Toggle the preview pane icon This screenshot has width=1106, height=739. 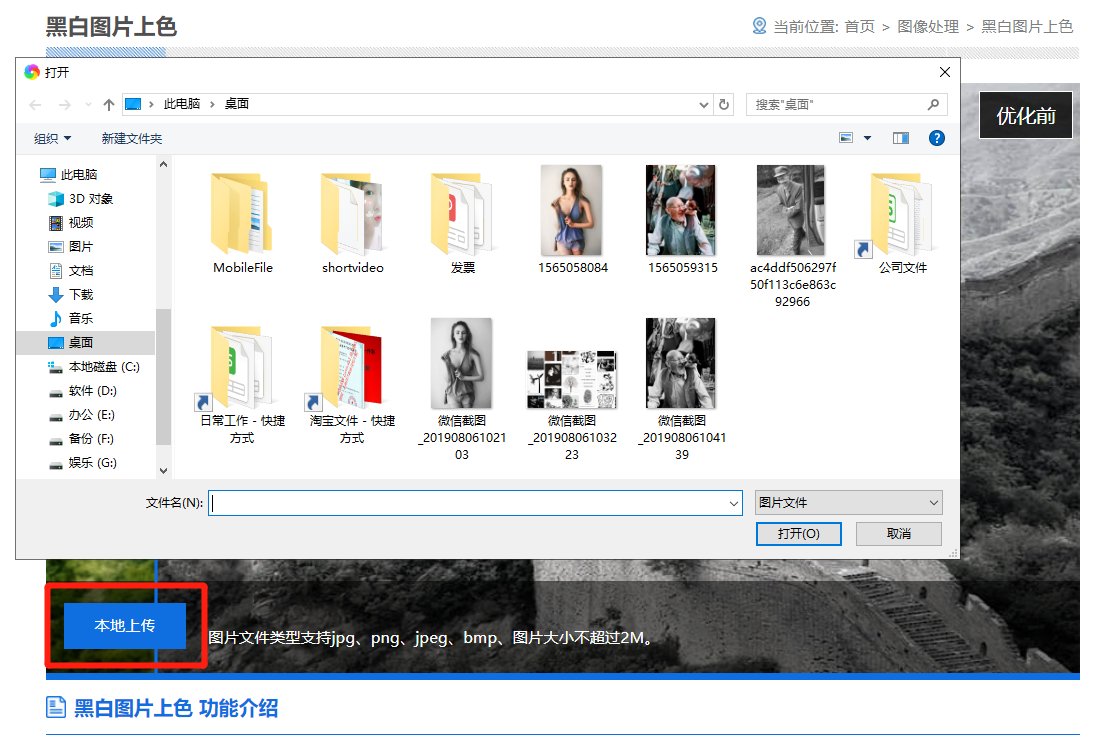(900, 138)
